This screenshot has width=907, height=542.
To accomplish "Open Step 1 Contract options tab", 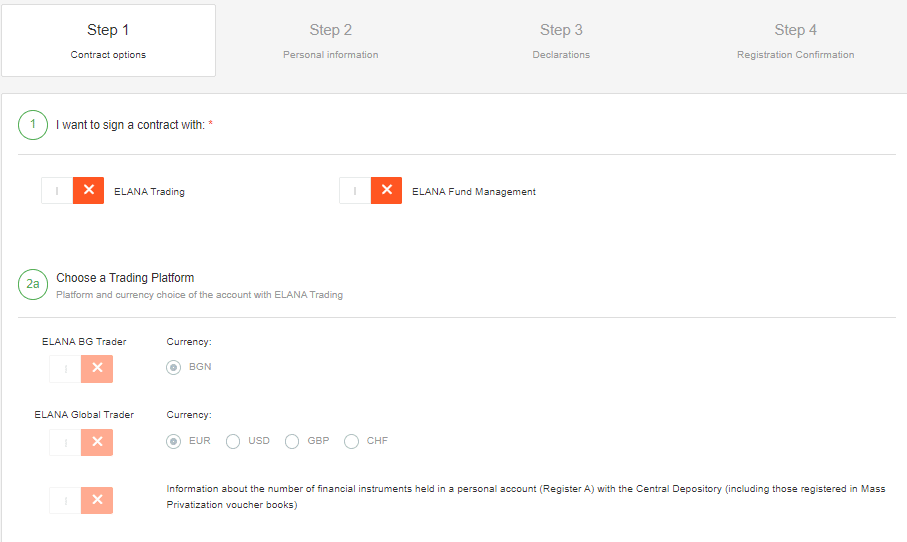I will 108,40.
